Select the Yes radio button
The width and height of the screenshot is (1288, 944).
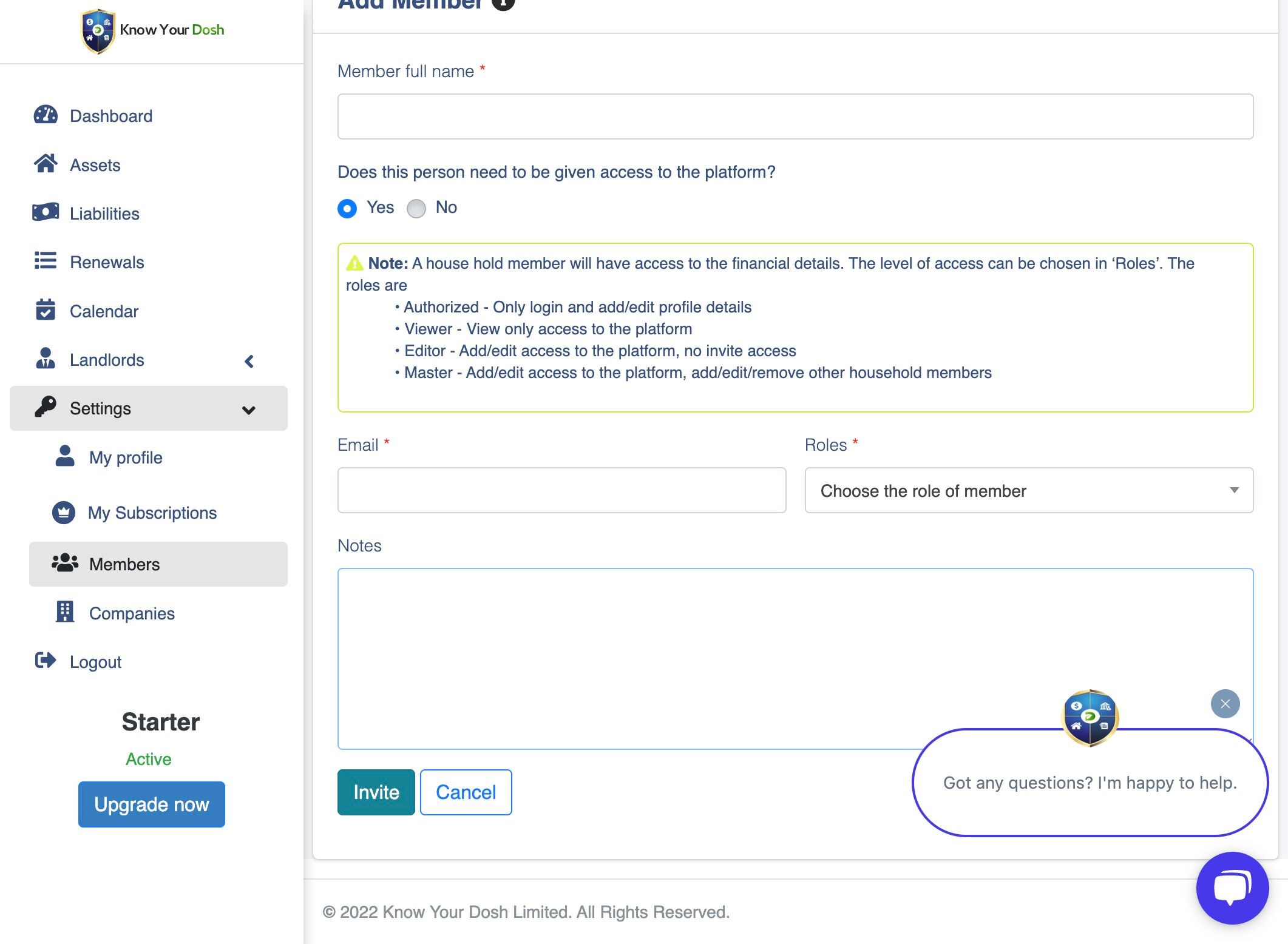pos(347,209)
